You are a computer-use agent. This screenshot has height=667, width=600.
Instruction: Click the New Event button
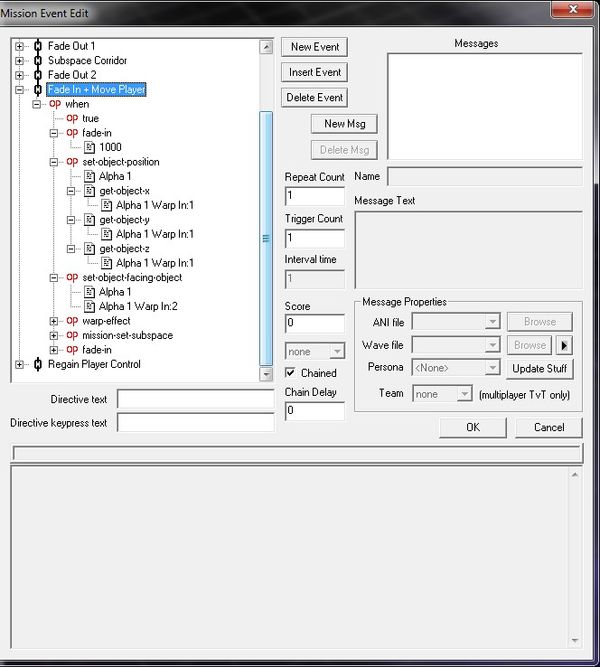coord(315,47)
